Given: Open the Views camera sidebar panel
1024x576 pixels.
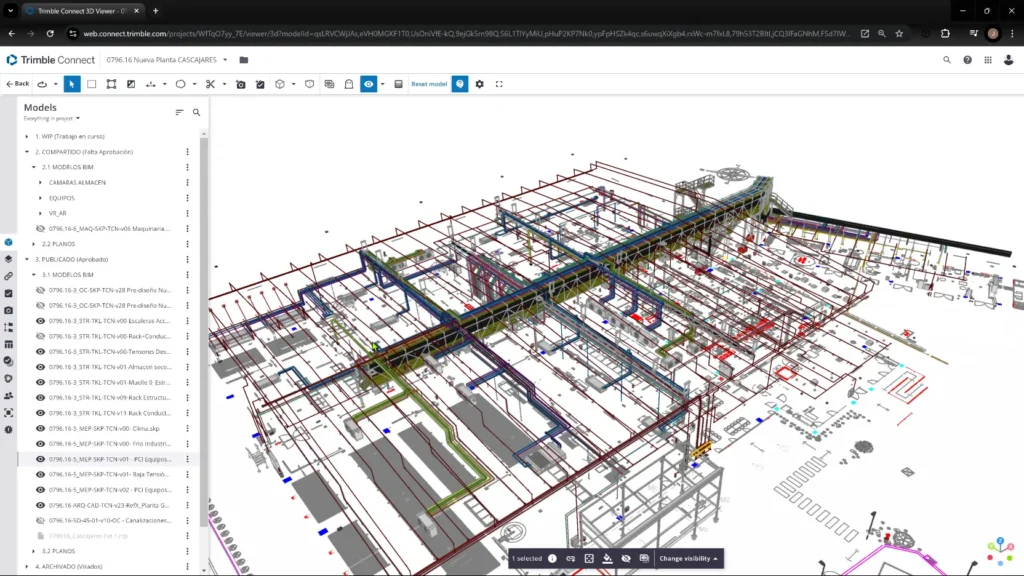Looking at the screenshot, I should (8, 310).
